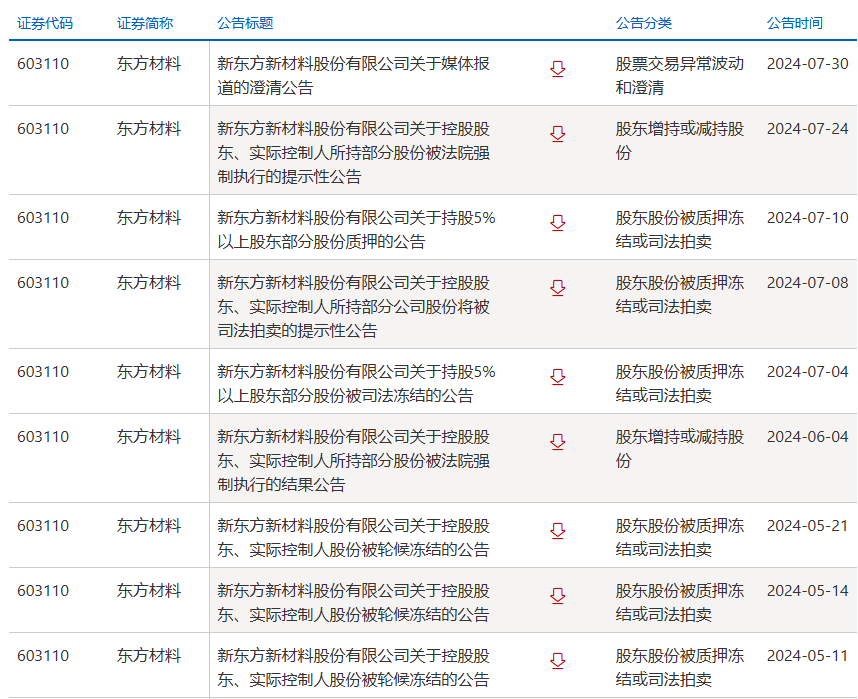Click download icon for the 2024-06-04 announcement
Image resolution: width=858 pixels, height=699 pixels.
pyautogui.click(x=558, y=442)
